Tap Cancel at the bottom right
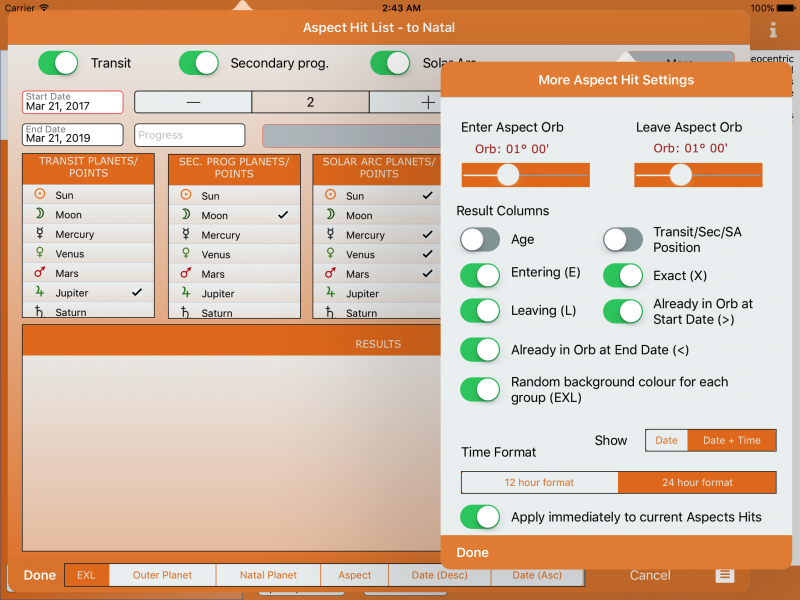The height and width of the screenshot is (600, 800). [x=650, y=575]
